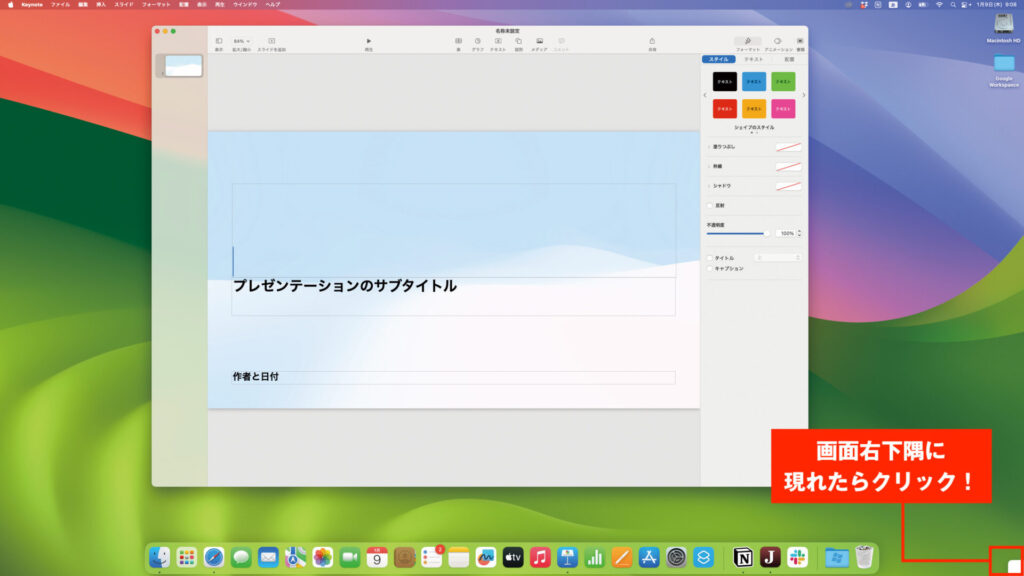Open Freeform from the Dock
This screenshot has height=576, width=1024.
point(486,557)
